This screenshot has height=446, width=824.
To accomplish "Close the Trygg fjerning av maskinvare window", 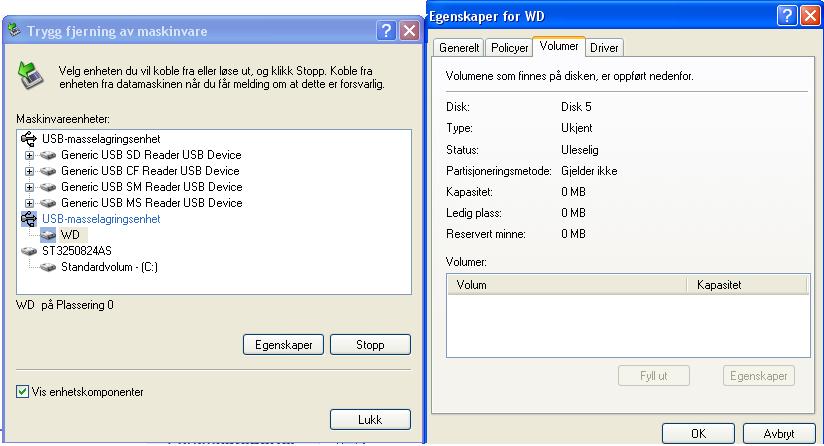I will (409, 30).
